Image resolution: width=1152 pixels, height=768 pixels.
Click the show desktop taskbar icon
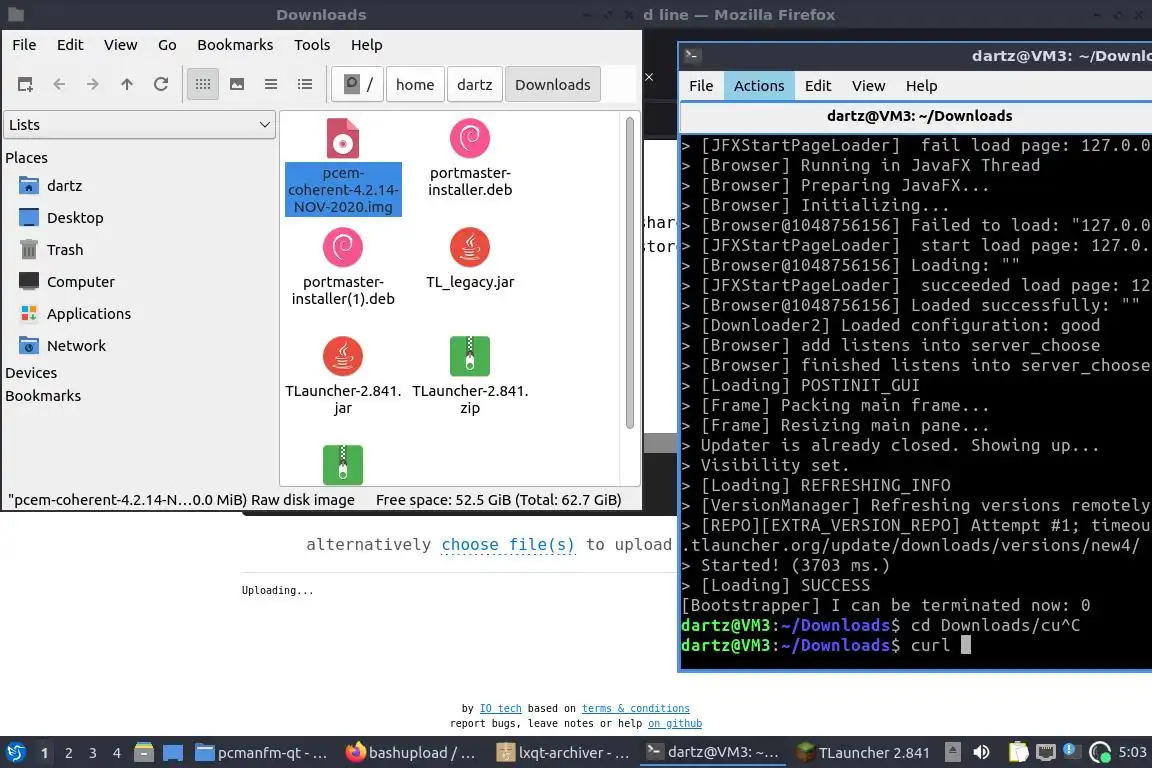coord(173,753)
